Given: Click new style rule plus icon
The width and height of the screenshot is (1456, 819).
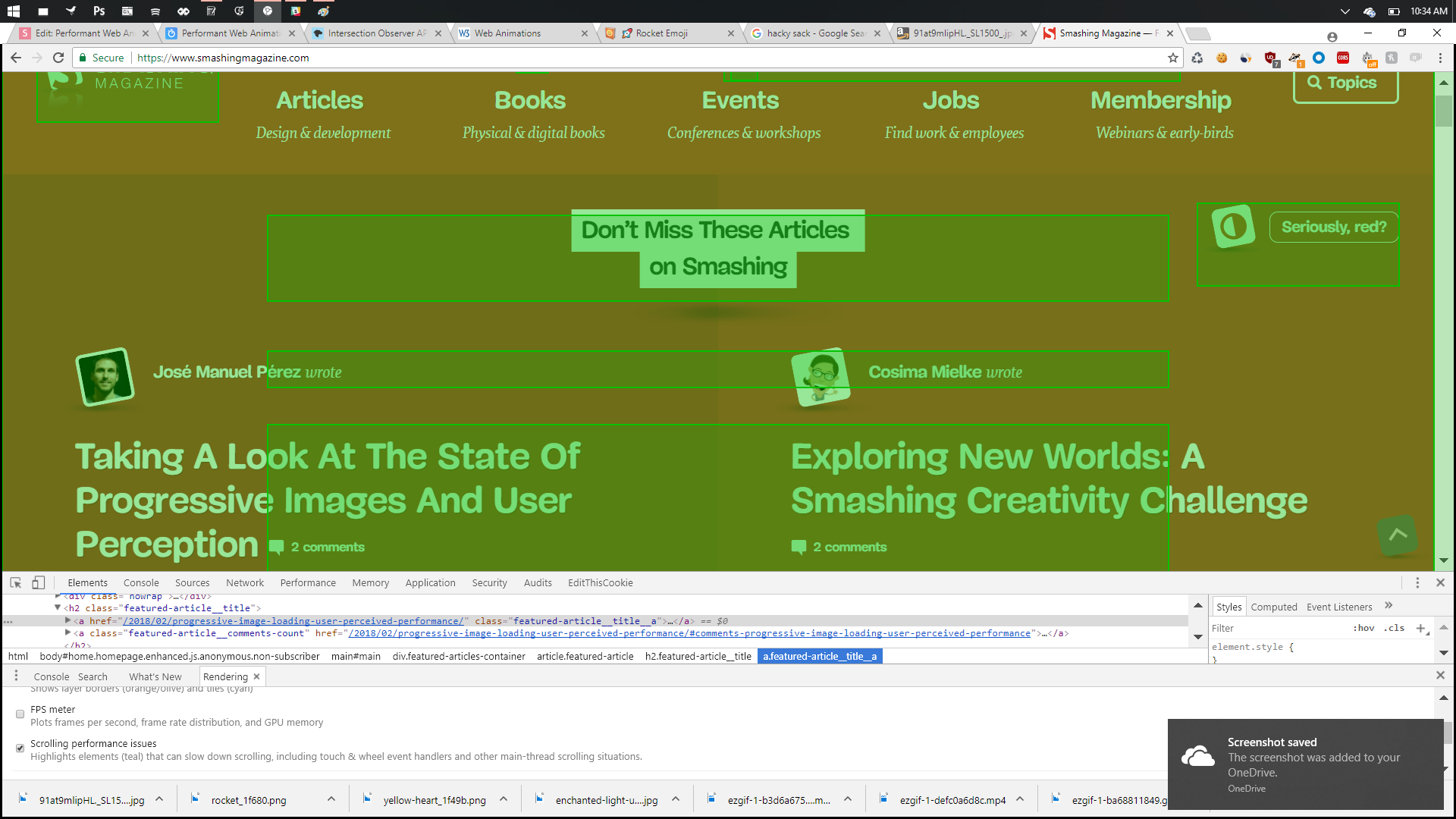Looking at the screenshot, I should point(1420,628).
